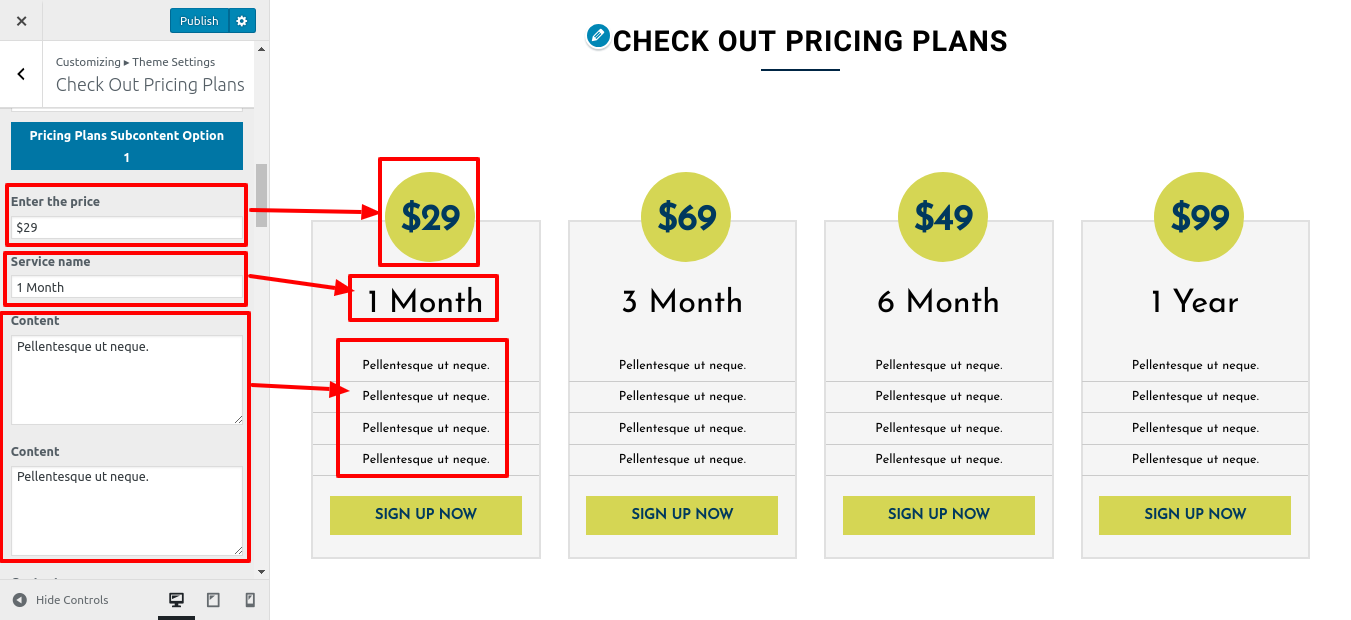Click Sign Up Now for 3 Month plan

[682, 515]
